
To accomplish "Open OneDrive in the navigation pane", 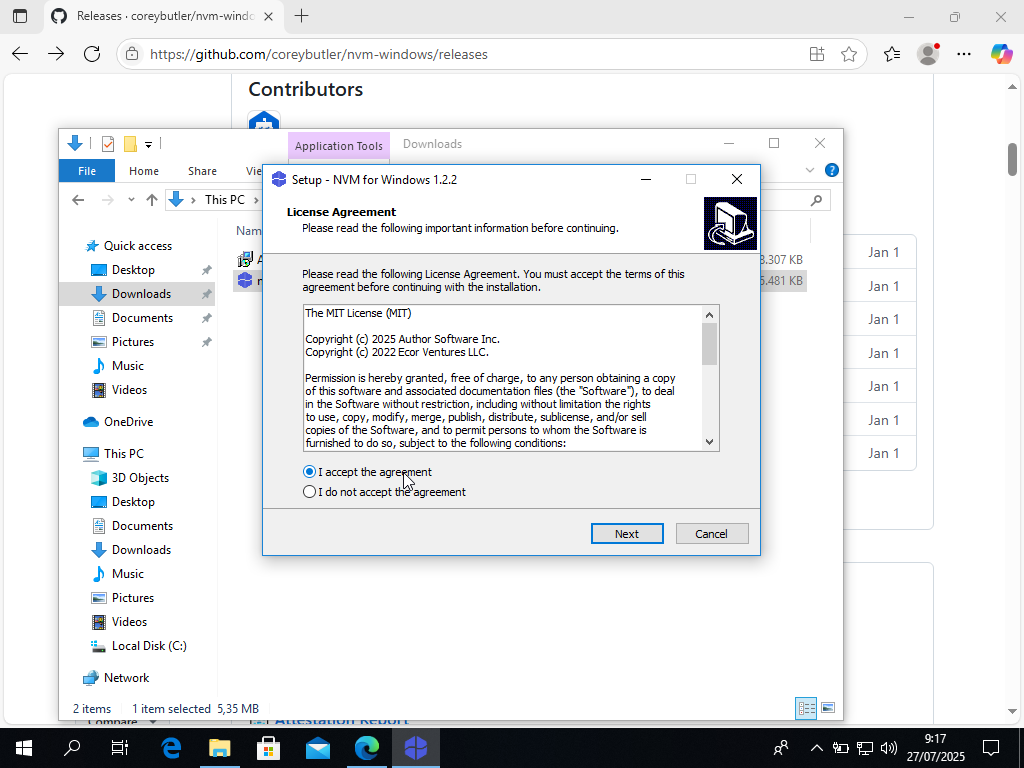I will point(128,422).
